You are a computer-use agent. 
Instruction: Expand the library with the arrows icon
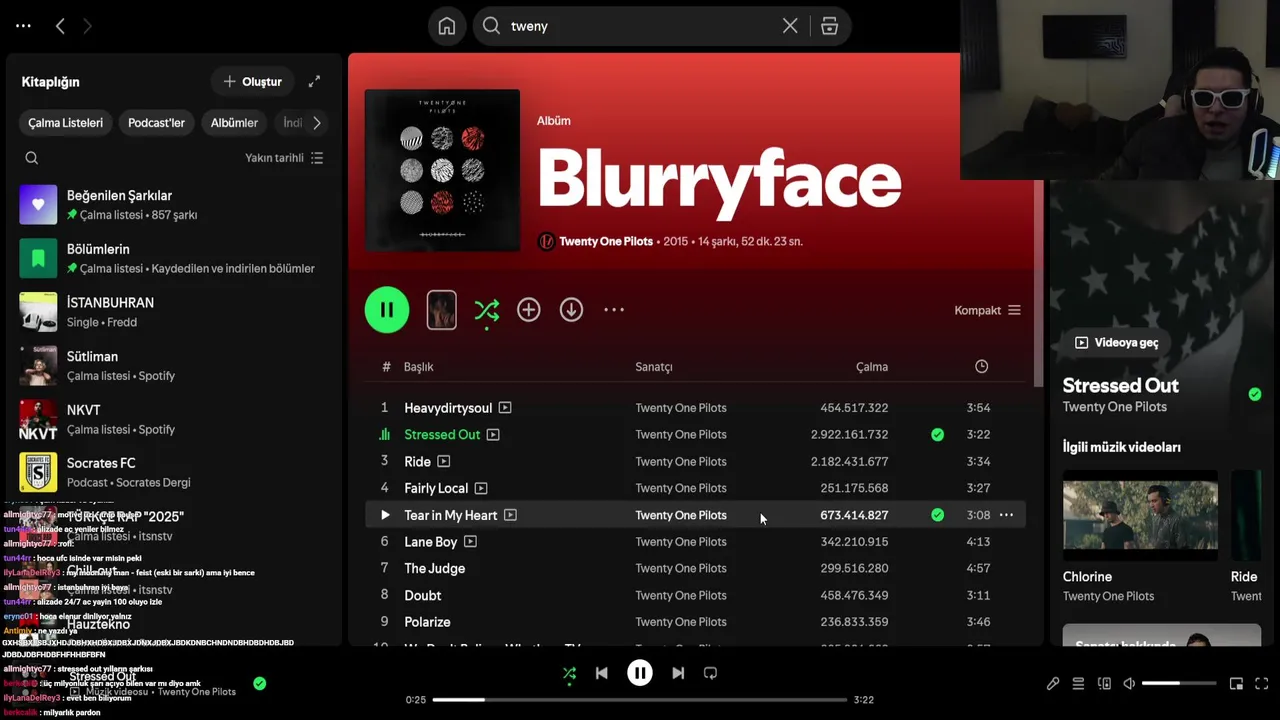pos(314,82)
